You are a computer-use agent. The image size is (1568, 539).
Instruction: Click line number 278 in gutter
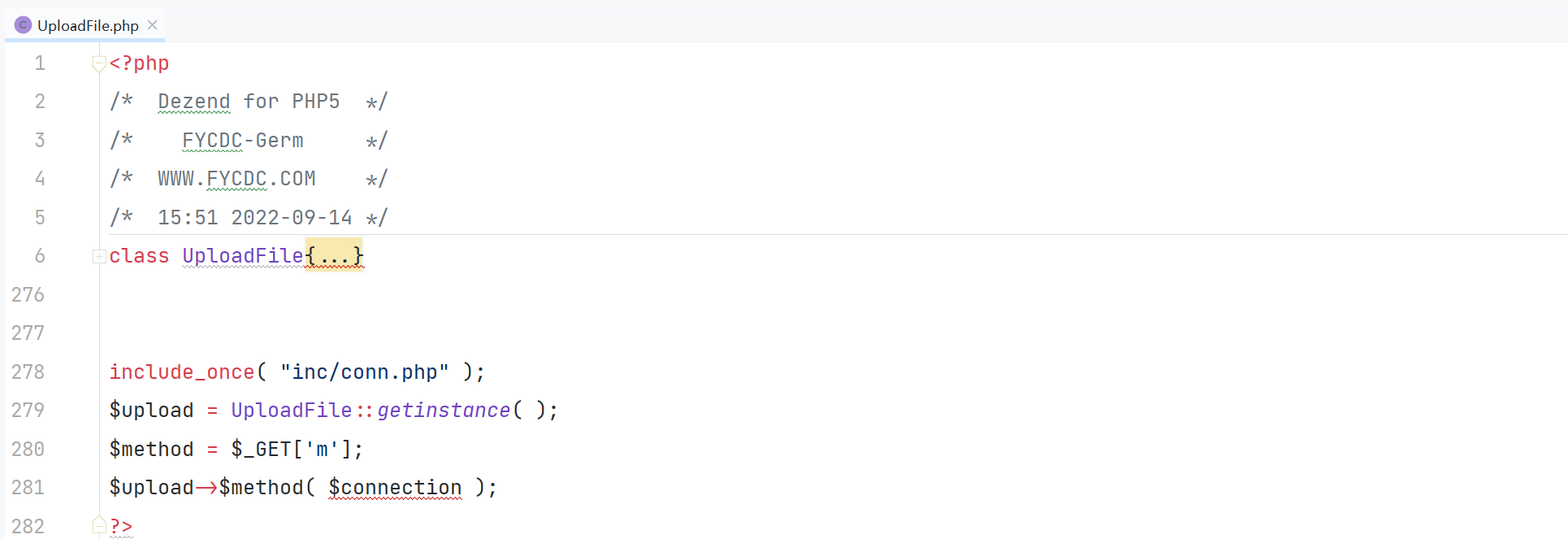(28, 372)
